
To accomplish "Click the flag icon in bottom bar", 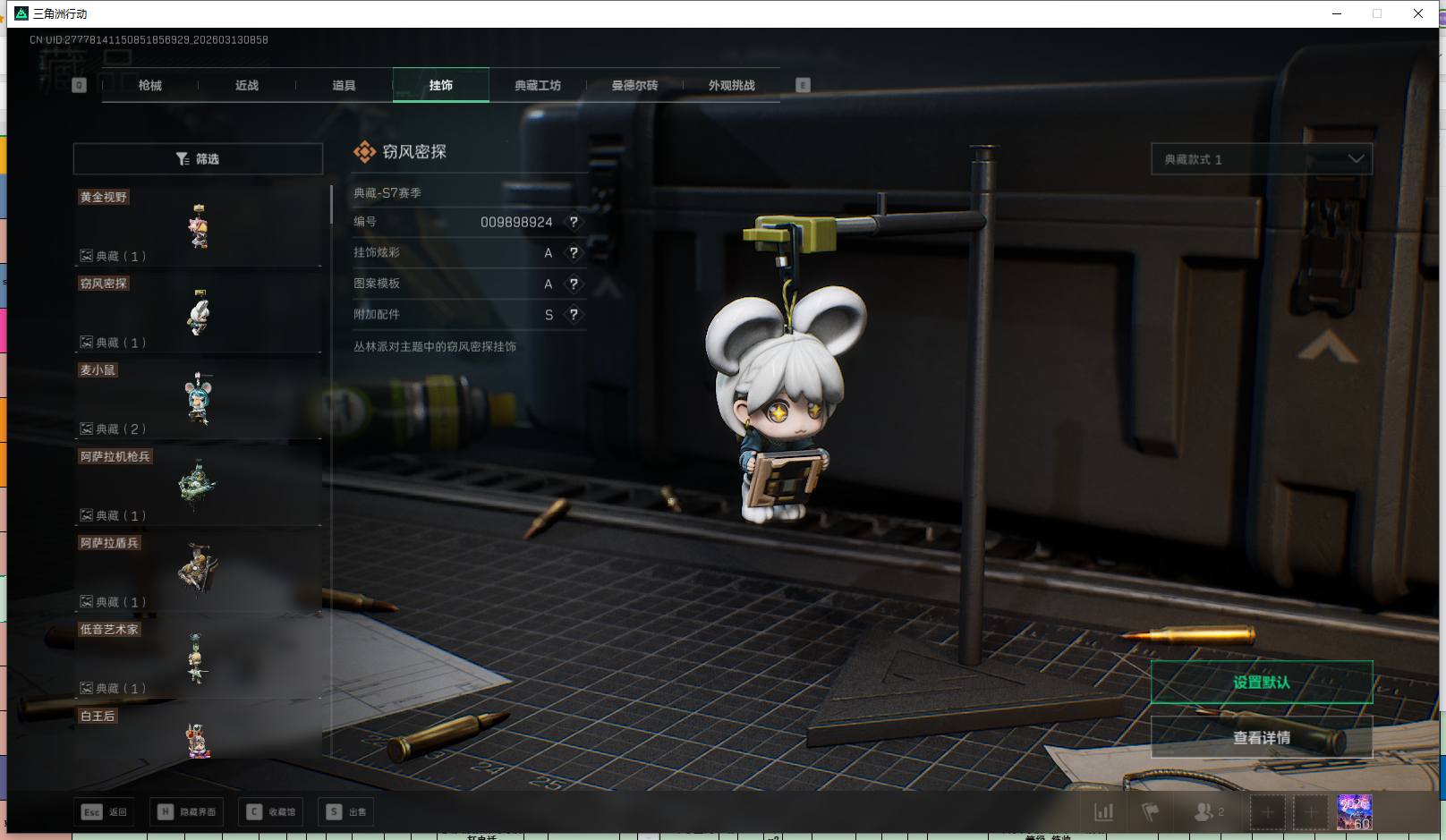I will click(x=1151, y=812).
